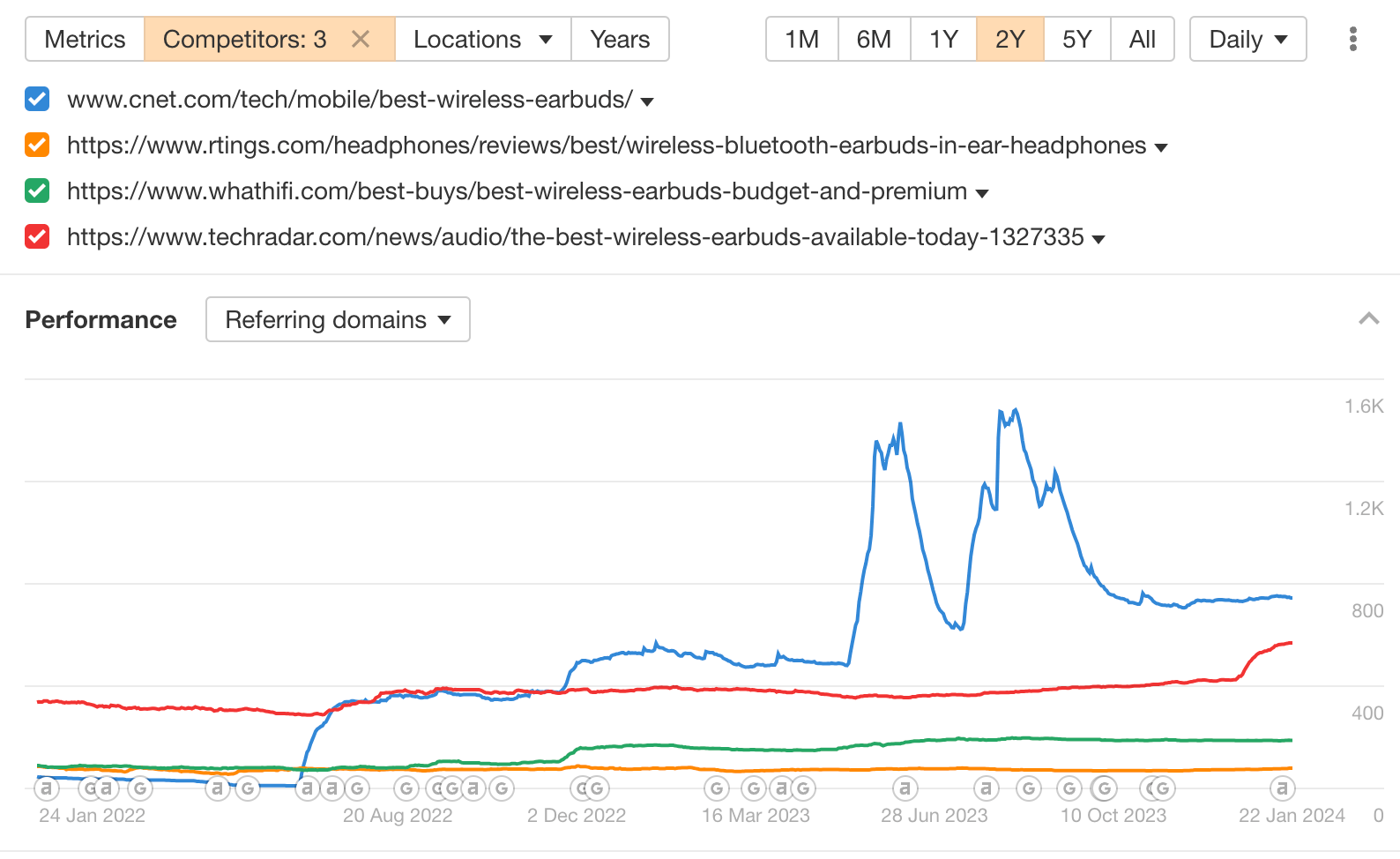Click the 28 Jun 2023 date label

935,815
